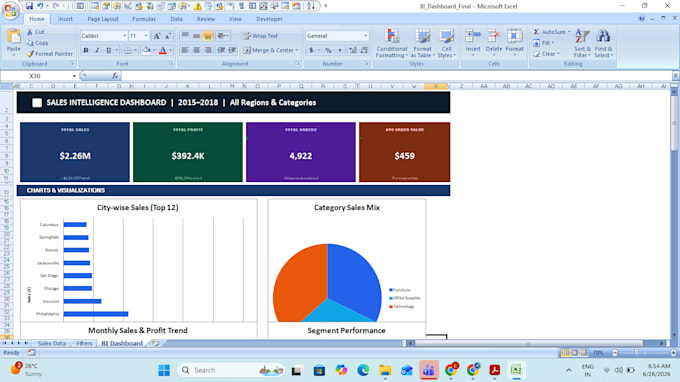This screenshot has height=382, width=680.
Task: Open the Page Layout ribbon tab
Action: tap(103, 19)
